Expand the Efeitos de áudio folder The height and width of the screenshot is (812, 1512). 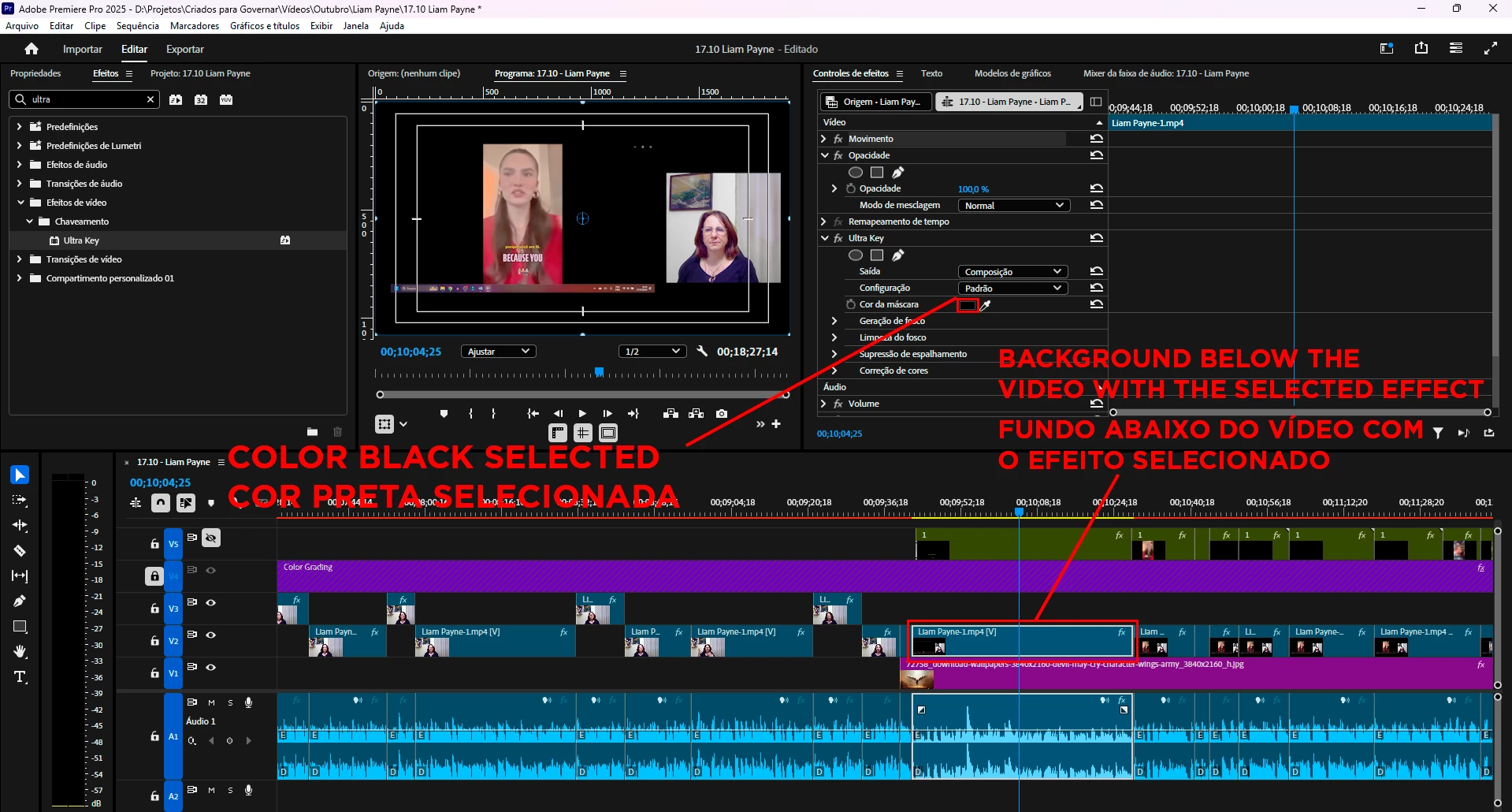[19, 165]
